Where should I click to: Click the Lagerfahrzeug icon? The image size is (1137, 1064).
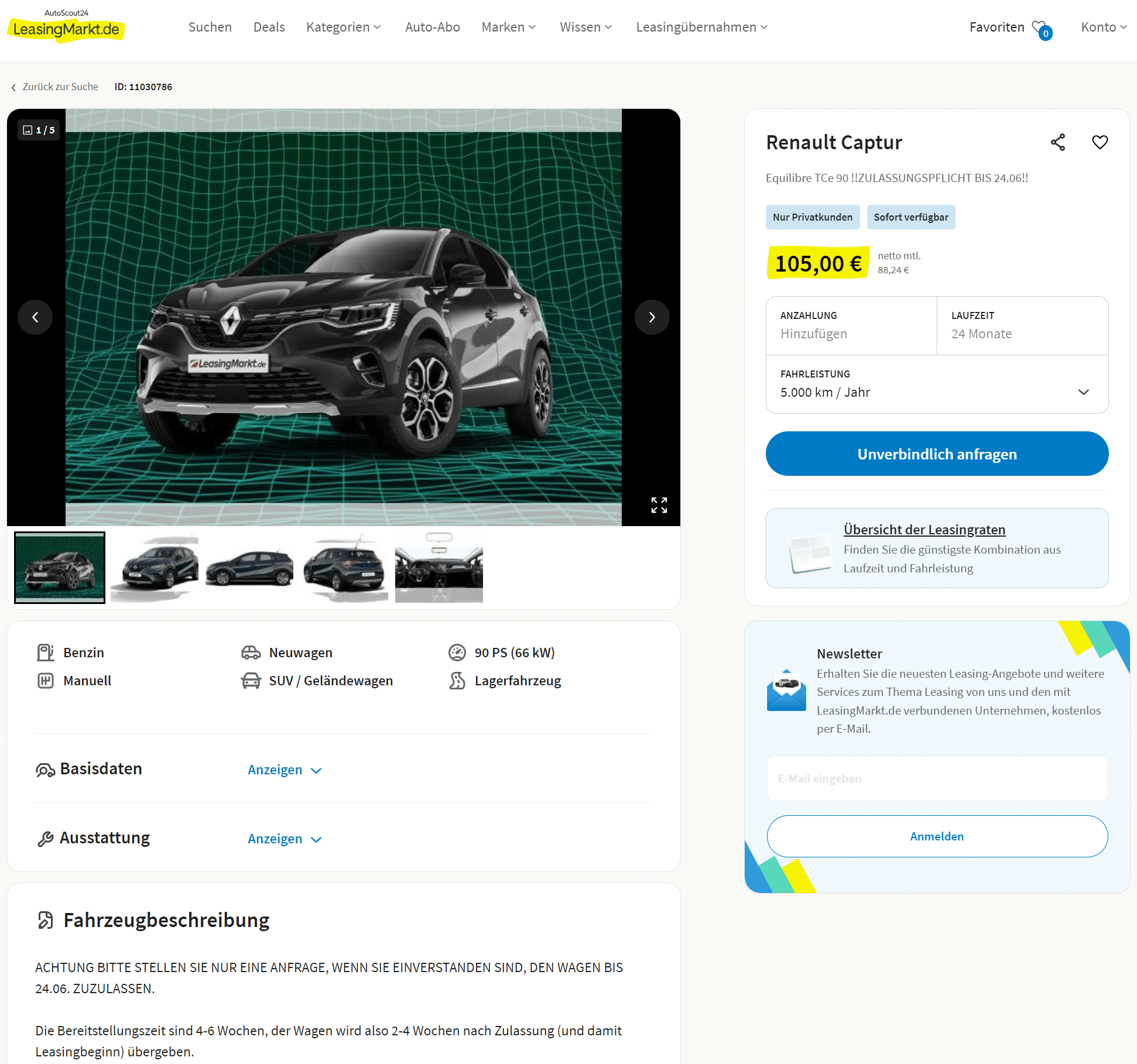pyautogui.click(x=457, y=681)
